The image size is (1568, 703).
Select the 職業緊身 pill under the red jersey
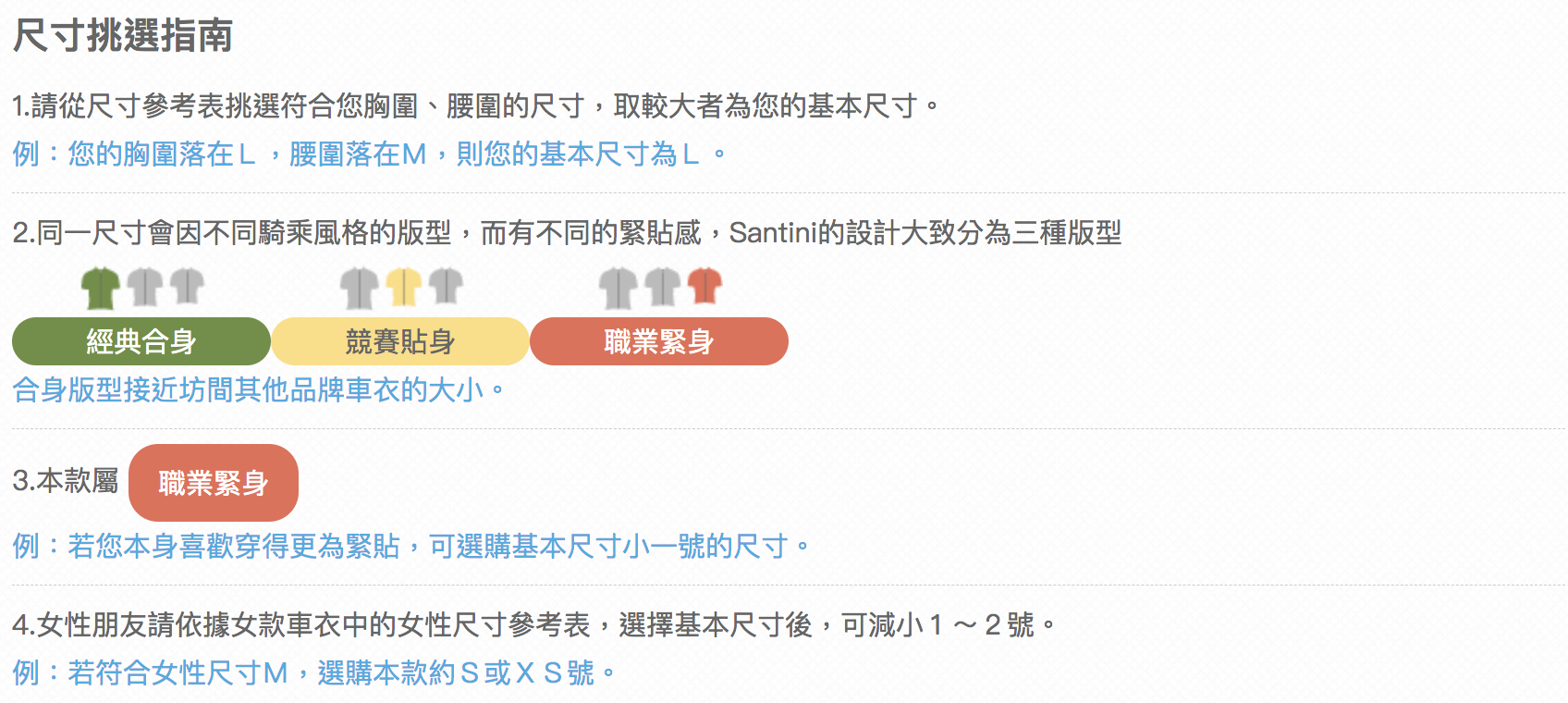tap(658, 341)
